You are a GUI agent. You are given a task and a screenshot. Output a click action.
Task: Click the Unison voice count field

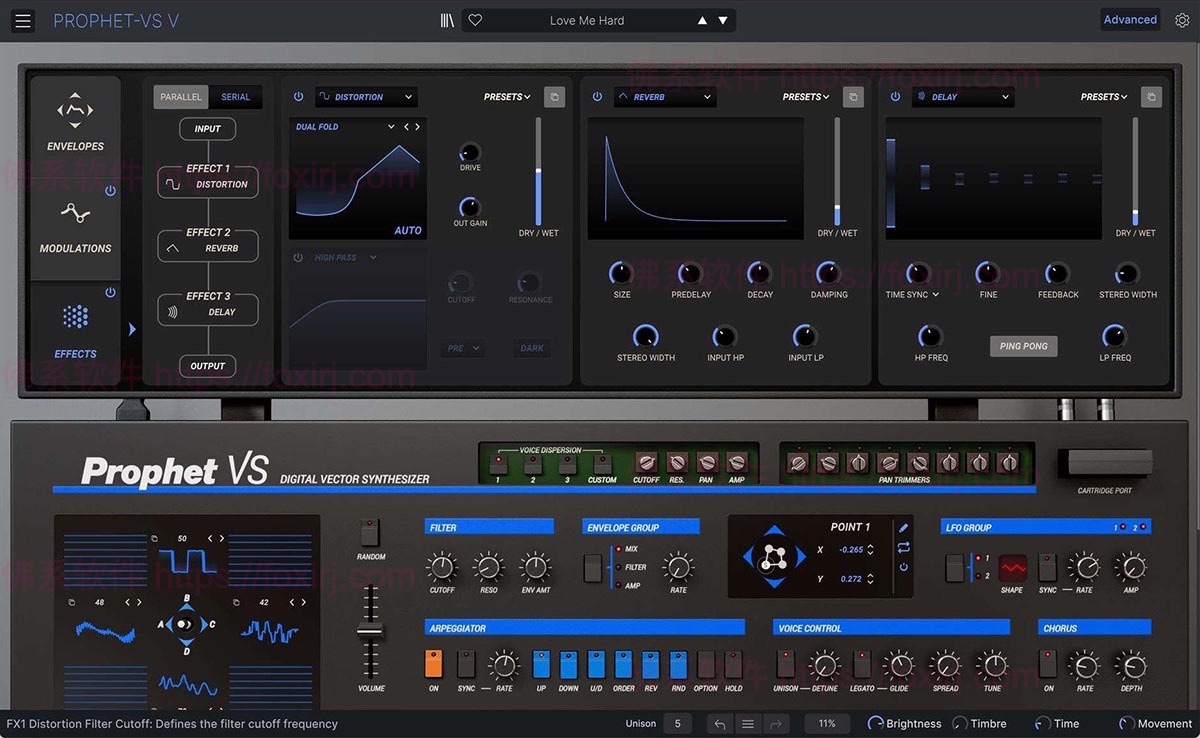point(677,723)
